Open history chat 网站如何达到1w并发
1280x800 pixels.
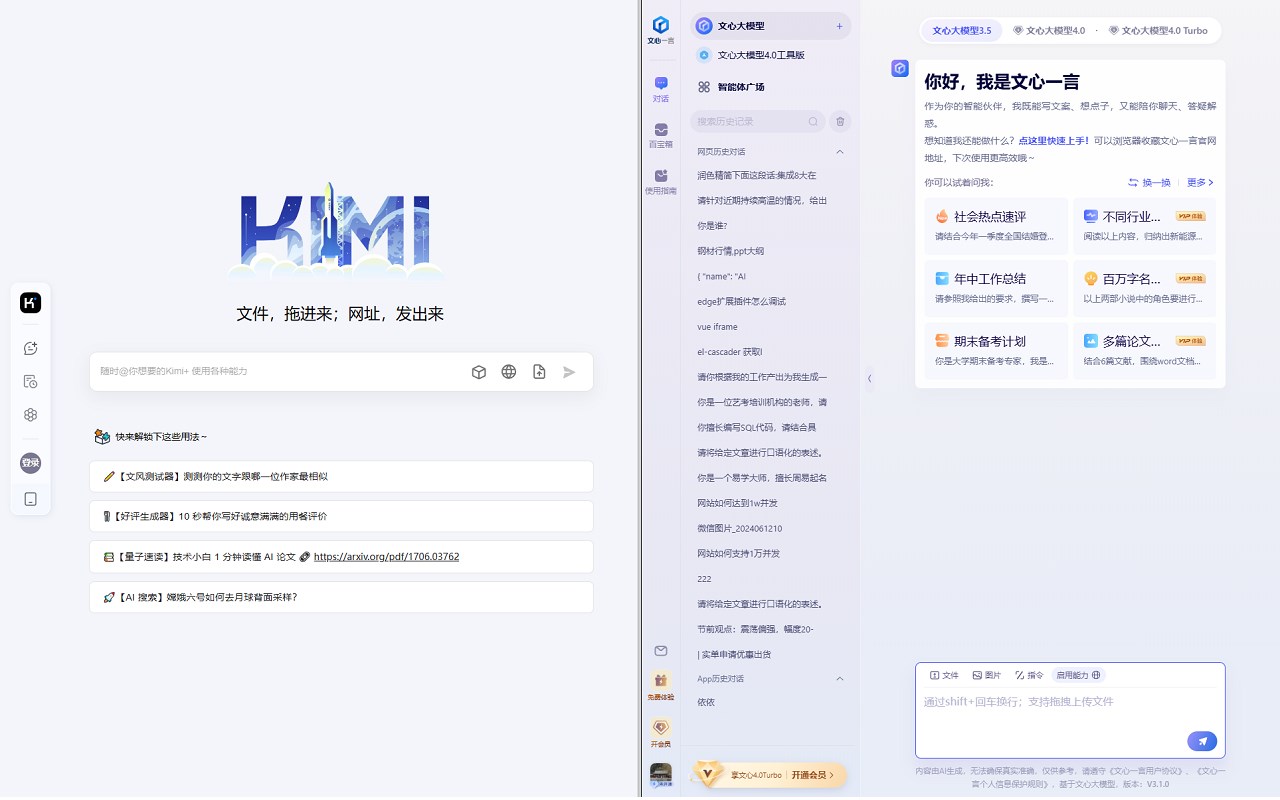(737, 503)
